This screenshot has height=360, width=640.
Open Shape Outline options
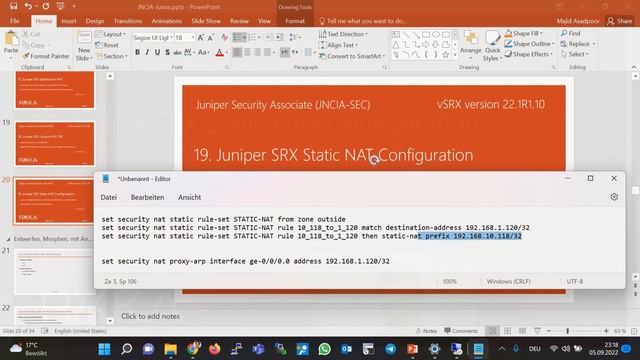point(529,44)
